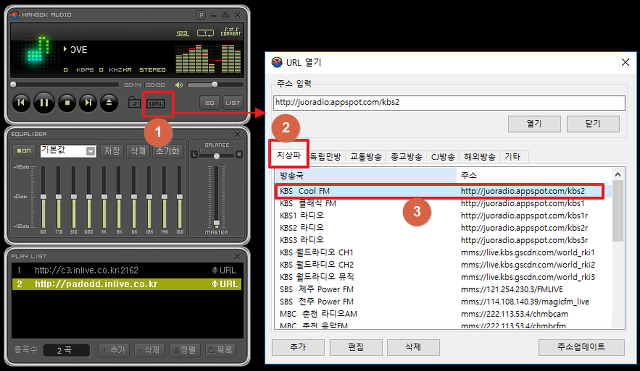Select playlist entry http://padodd.inlive.co.kr
640x371 pixels.
click(127, 284)
